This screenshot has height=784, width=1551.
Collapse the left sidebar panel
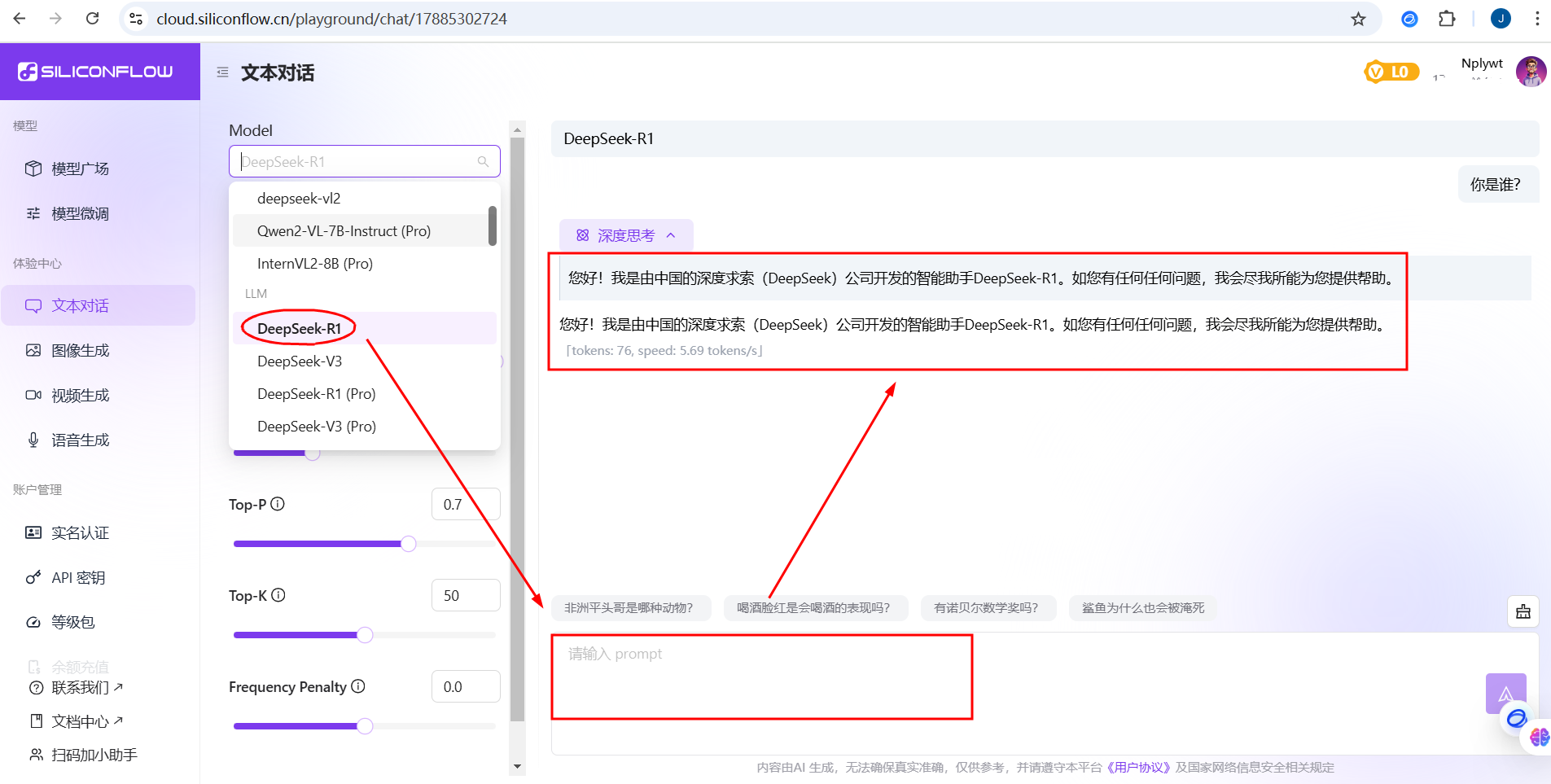(x=221, y=72)
